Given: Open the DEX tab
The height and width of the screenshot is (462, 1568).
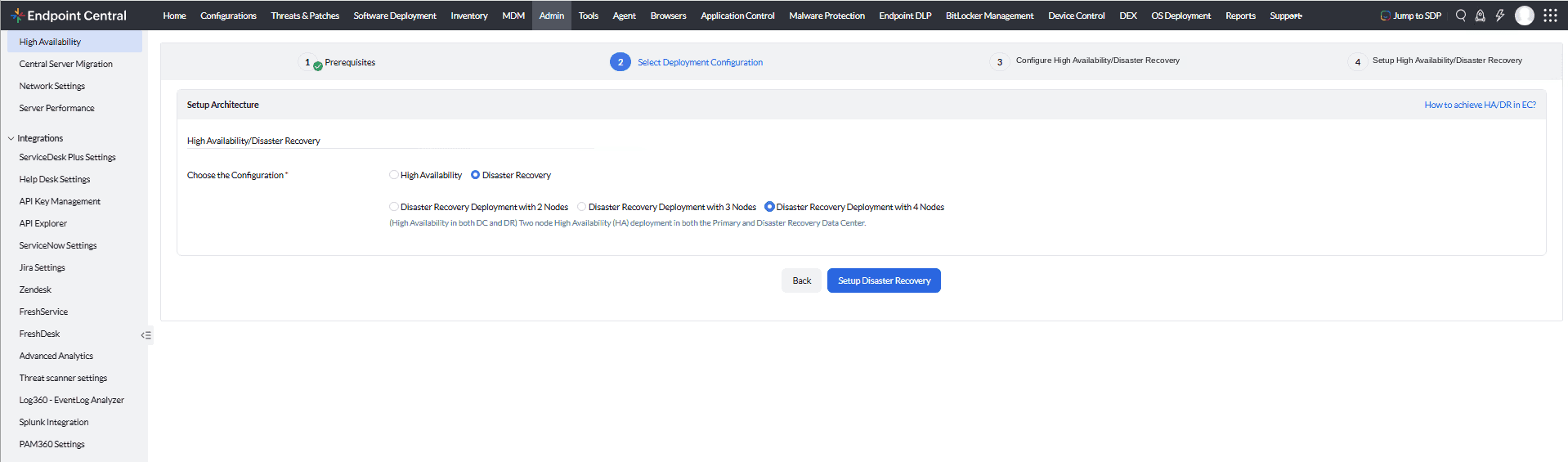Looking at the screenshot, I should [x=1128, y=16].
